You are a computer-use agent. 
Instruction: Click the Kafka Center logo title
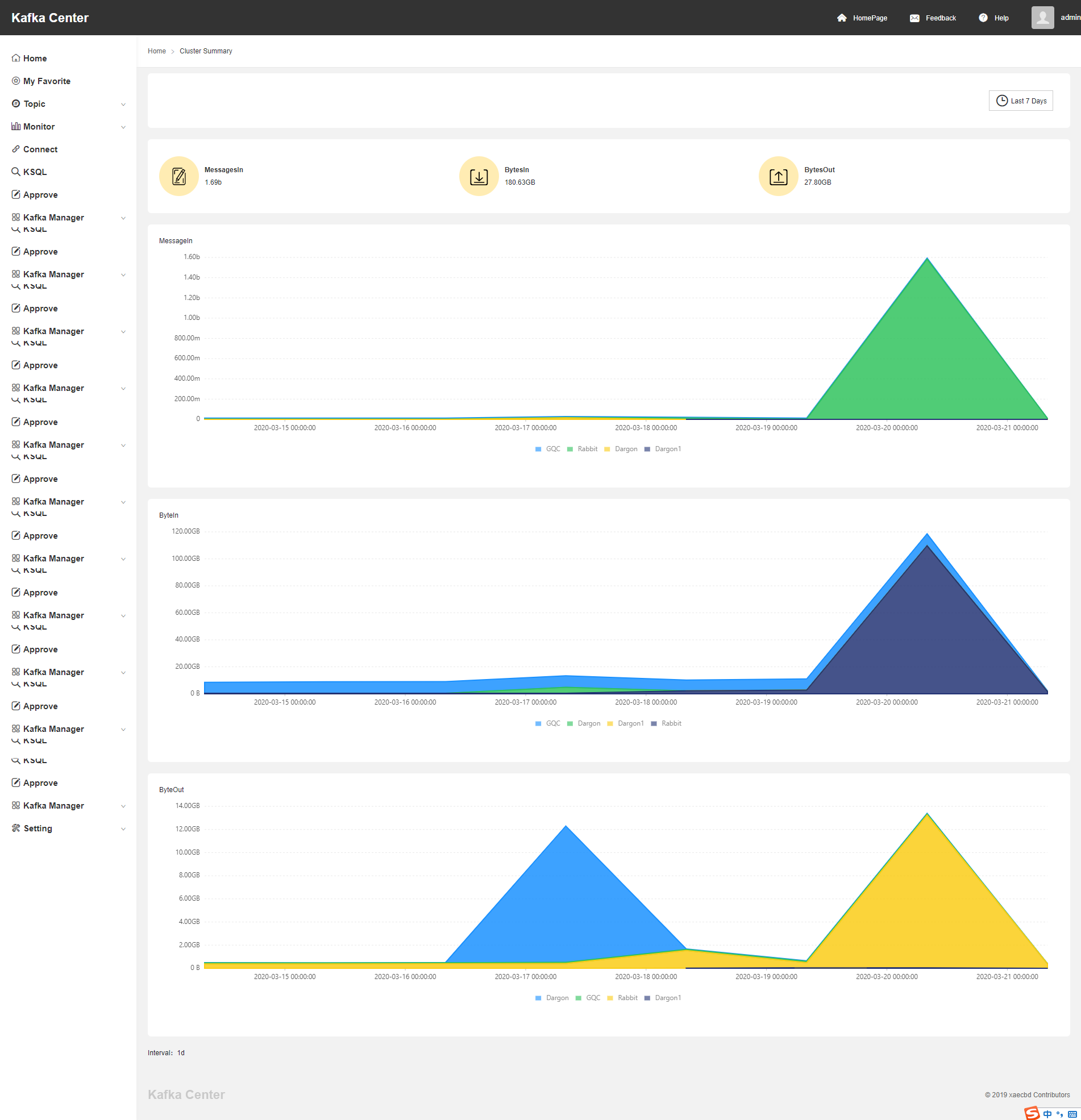pyautogui.click(x=50, y=18)
